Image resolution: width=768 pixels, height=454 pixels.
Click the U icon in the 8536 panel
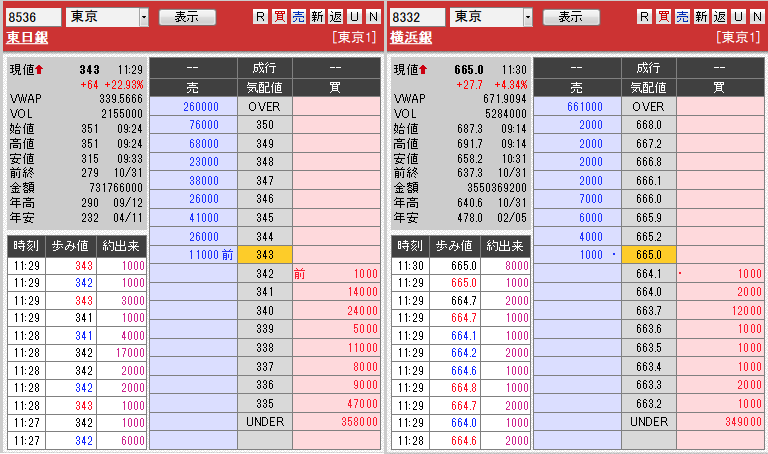pyautogui.click(x=354, y=17)
